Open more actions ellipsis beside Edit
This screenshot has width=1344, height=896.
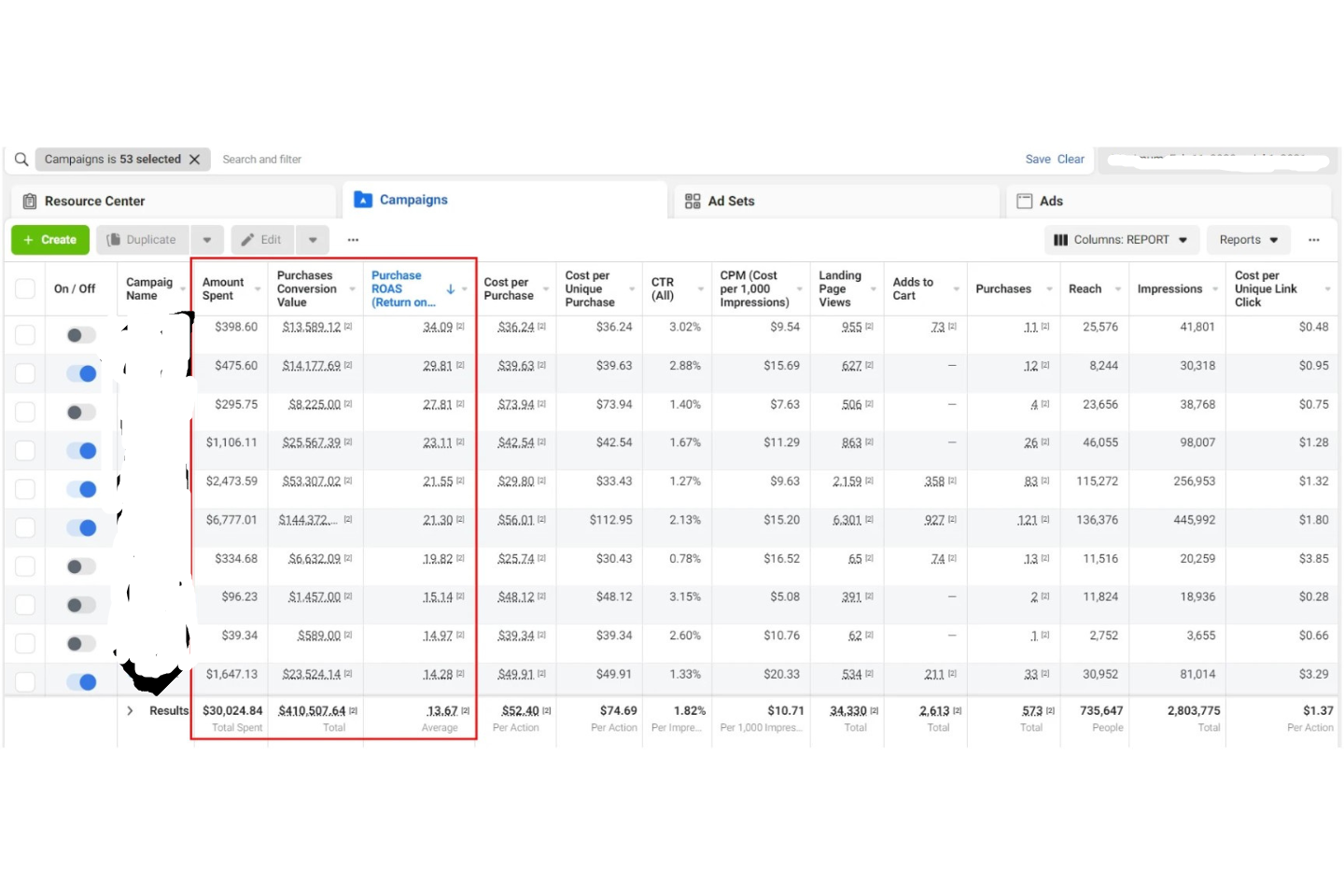point(353,240)
